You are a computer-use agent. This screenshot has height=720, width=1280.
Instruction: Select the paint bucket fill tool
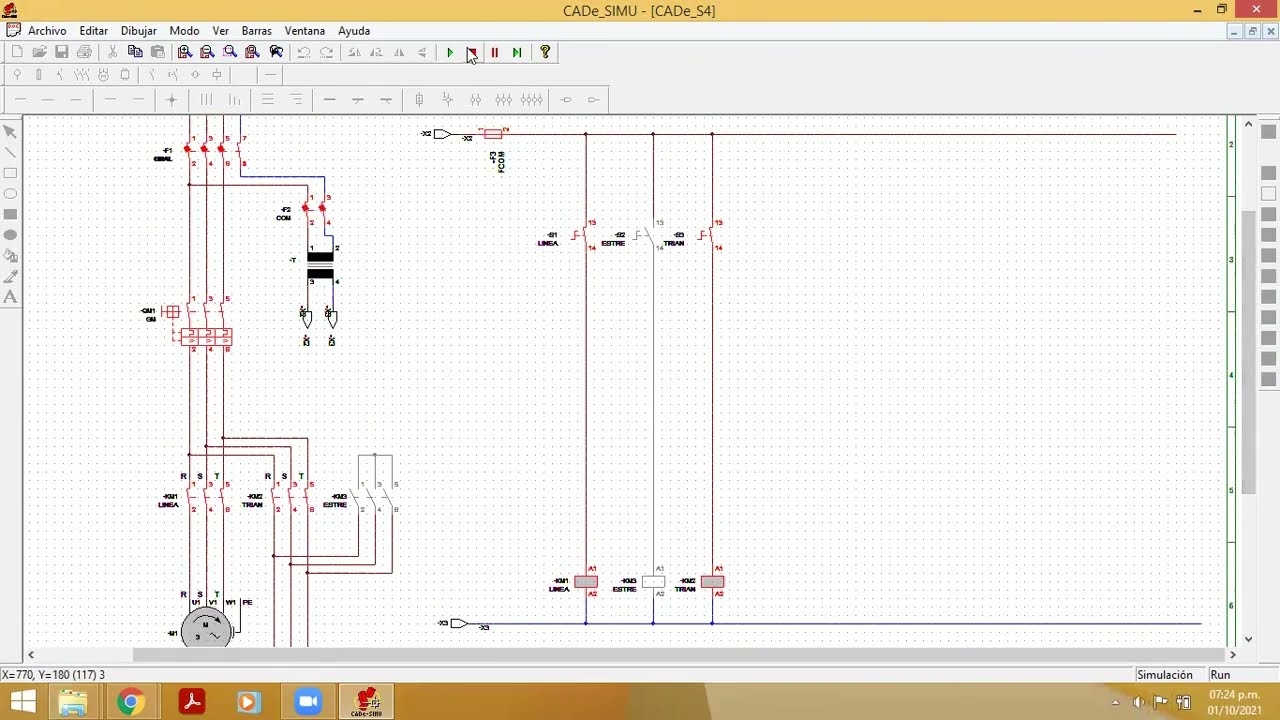(x=11, y=256)
